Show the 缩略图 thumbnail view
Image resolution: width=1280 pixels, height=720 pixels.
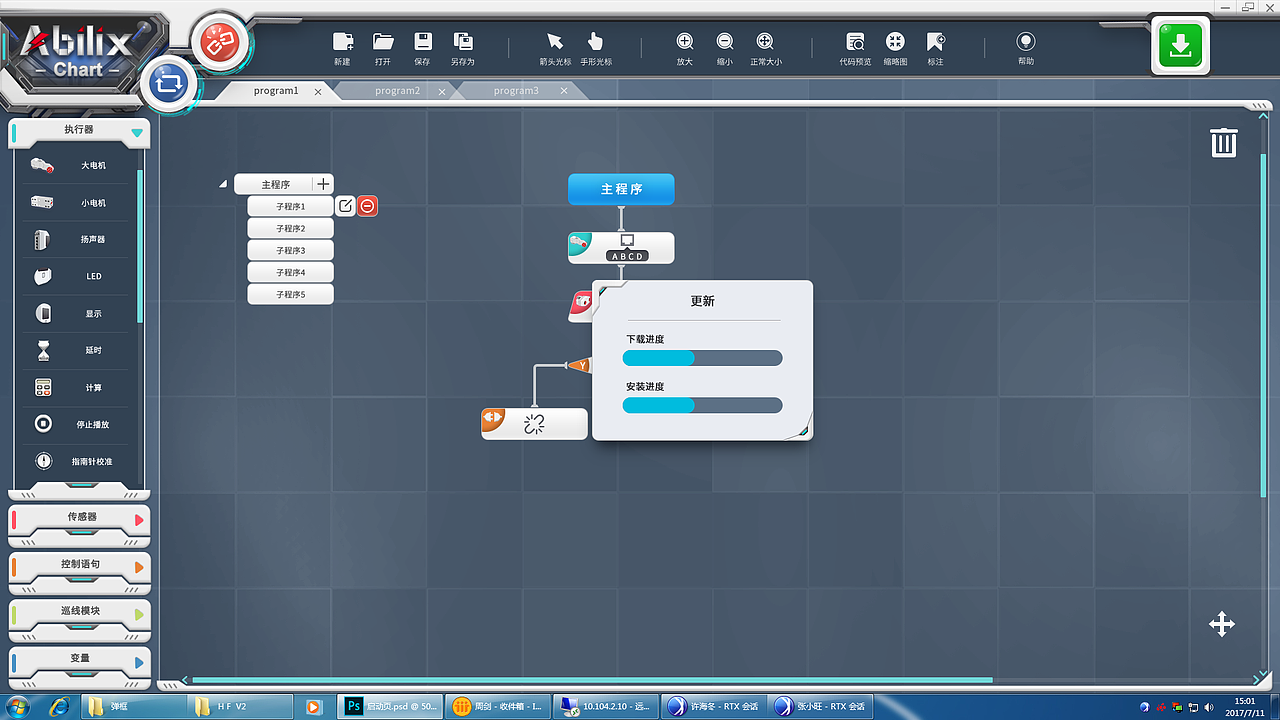point(895,42)
